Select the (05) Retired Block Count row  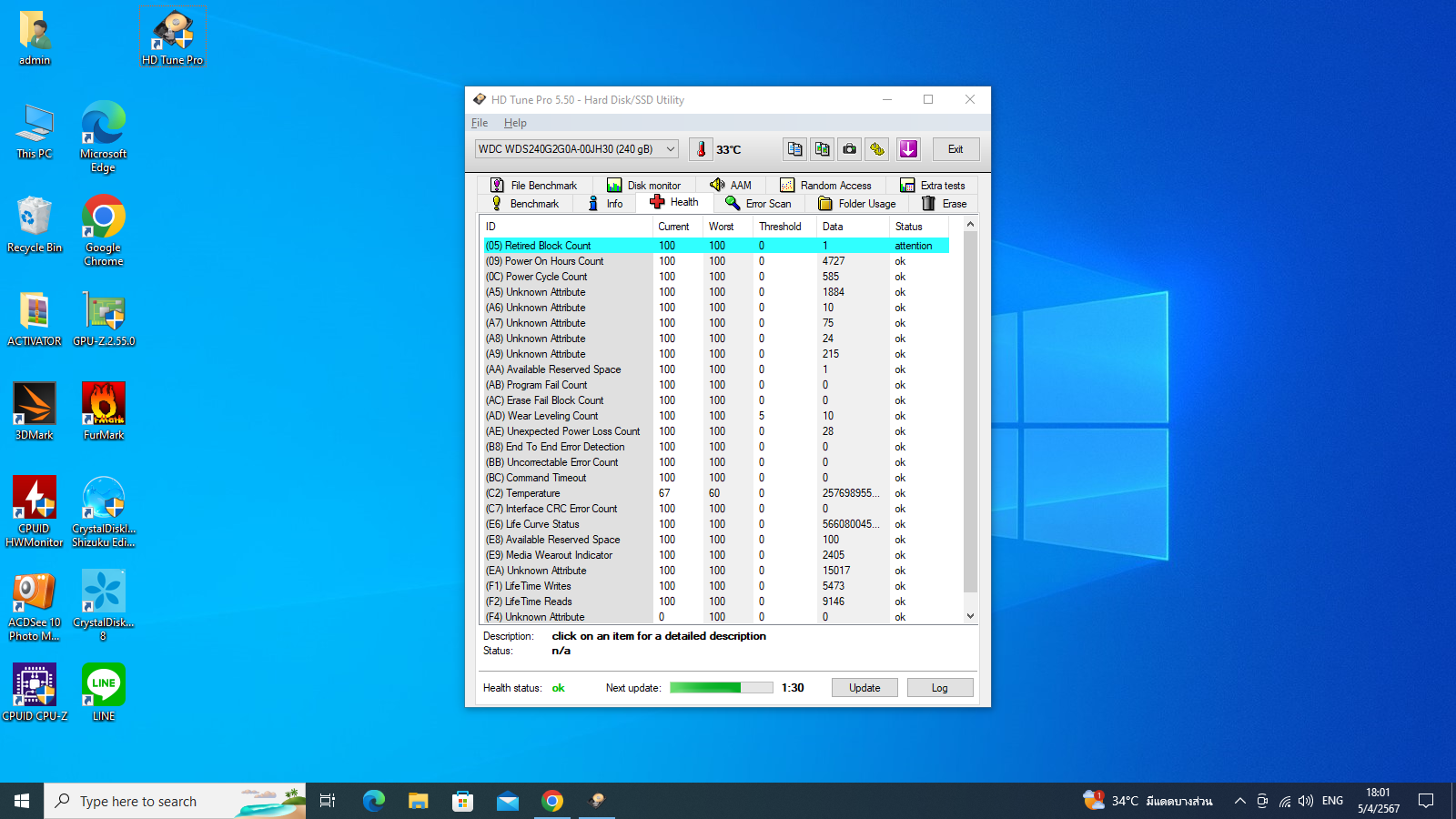(716, 246)
